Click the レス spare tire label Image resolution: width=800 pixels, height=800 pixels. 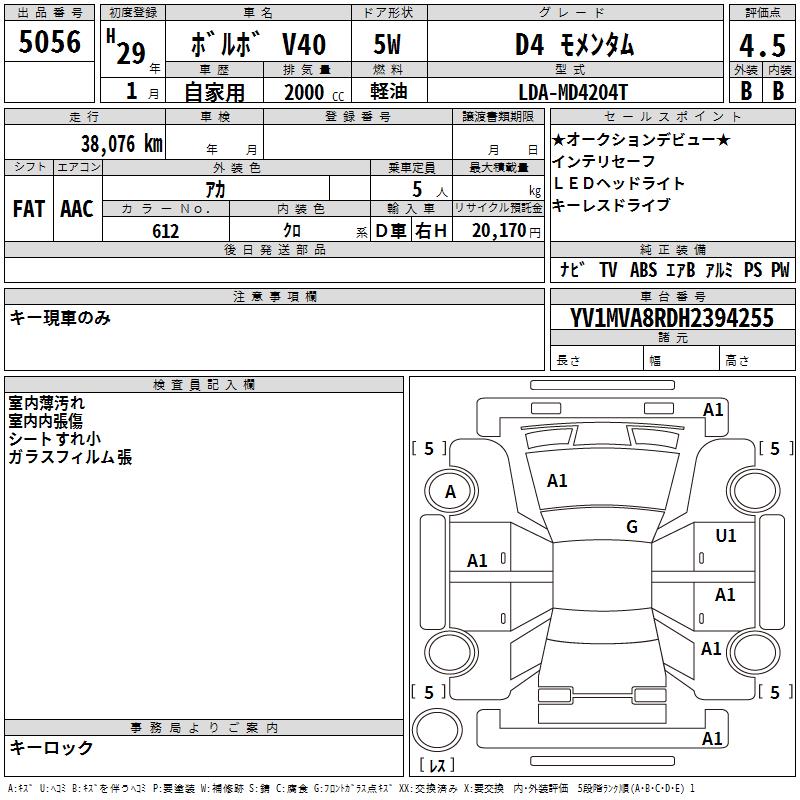(437, 765)
